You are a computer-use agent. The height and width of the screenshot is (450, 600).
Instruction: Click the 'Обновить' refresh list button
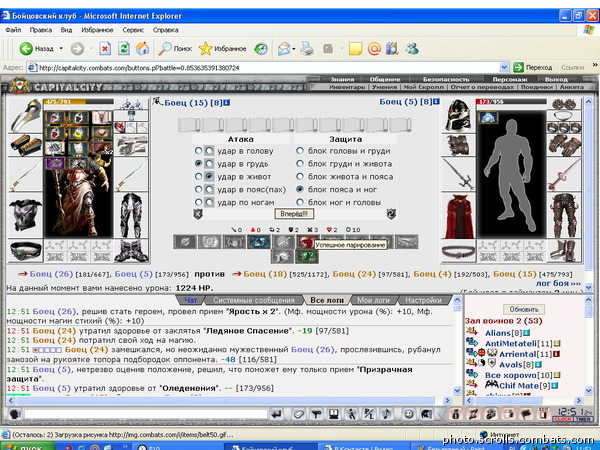pyautogui.click(x=524, y=309)
